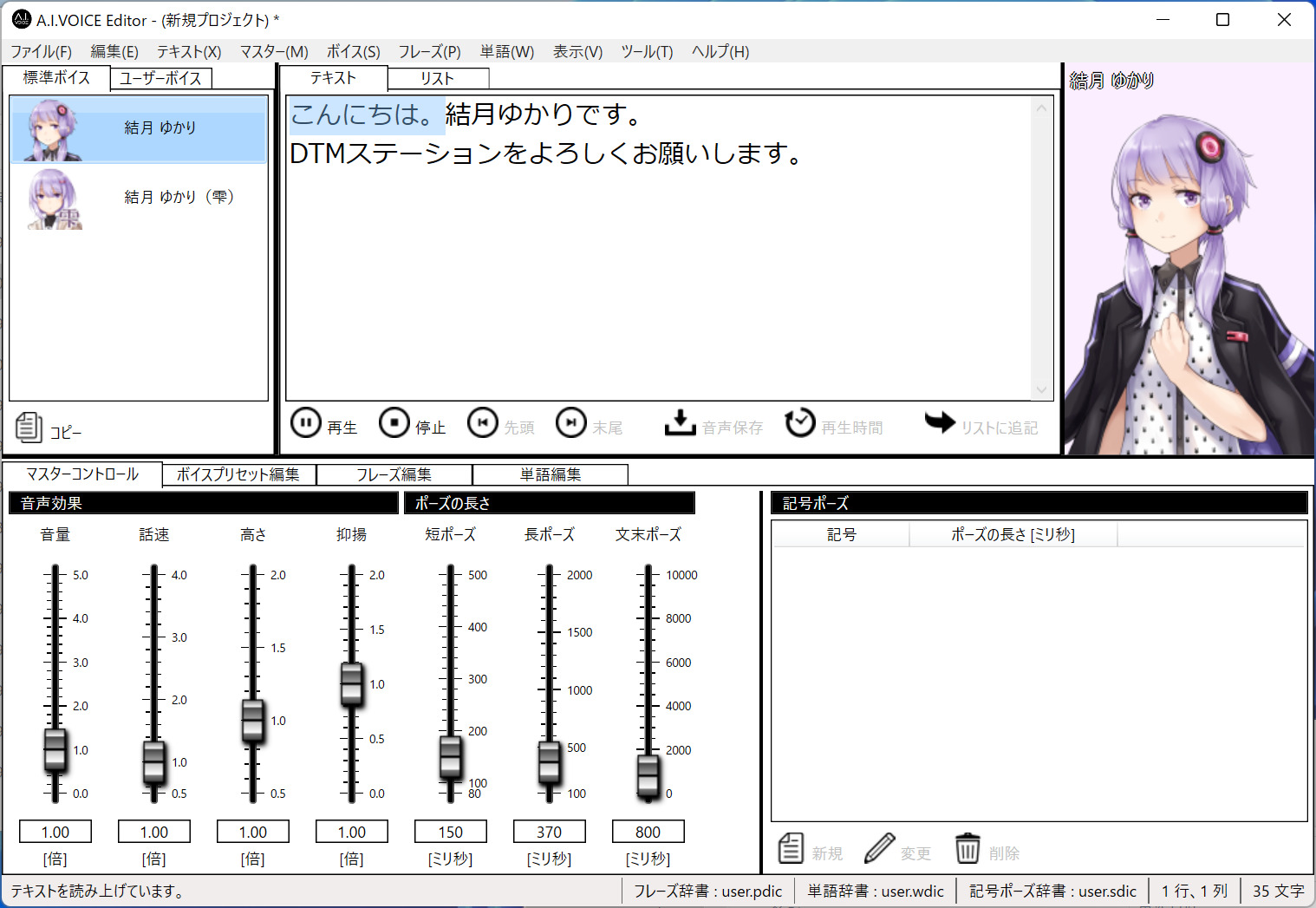Click フレーズ辞書 : user.pdic in status bar
The width and height of the screenshot is (1316, 908).
707,891
